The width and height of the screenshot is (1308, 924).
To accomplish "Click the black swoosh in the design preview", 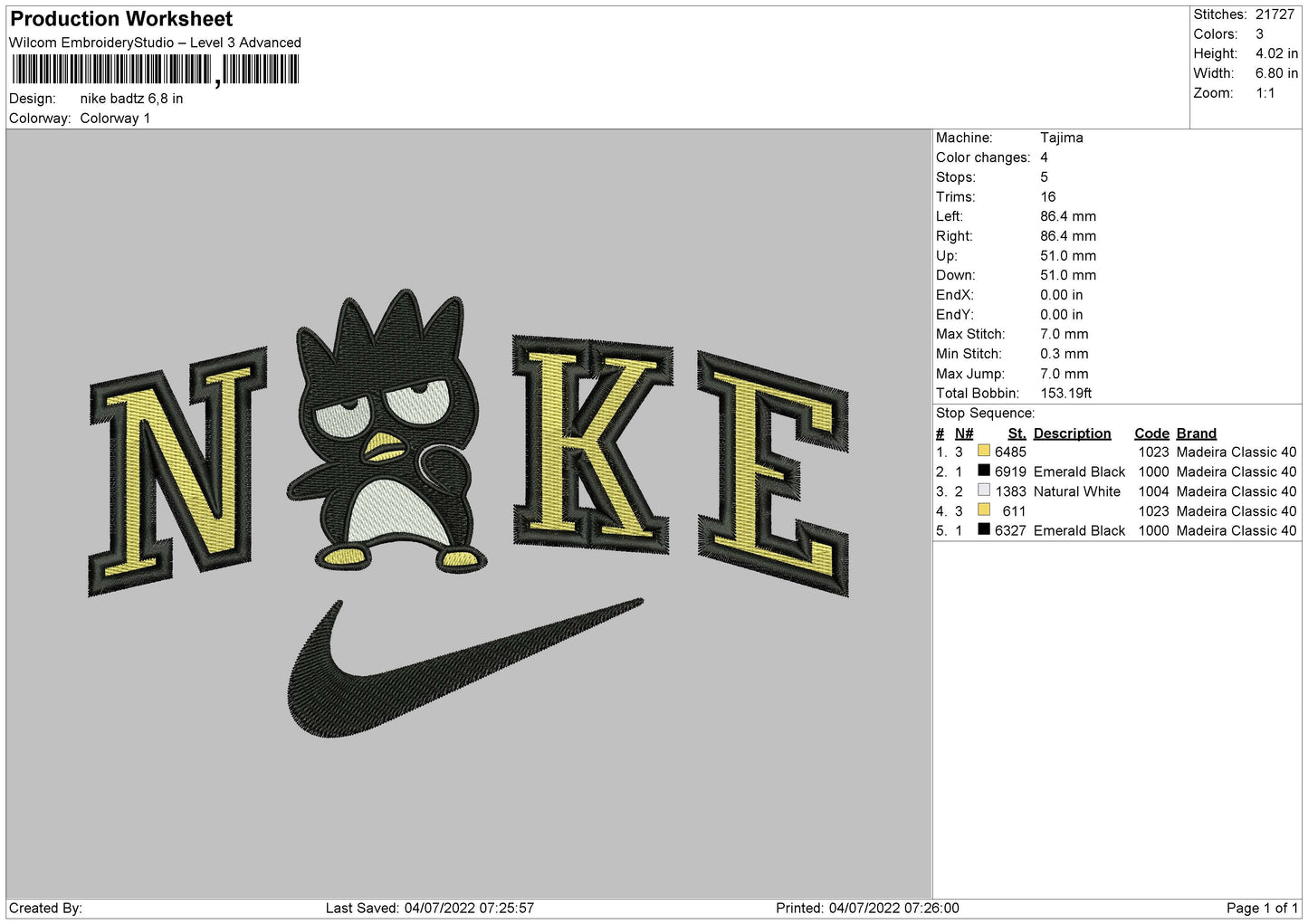I will pos(463,668).
